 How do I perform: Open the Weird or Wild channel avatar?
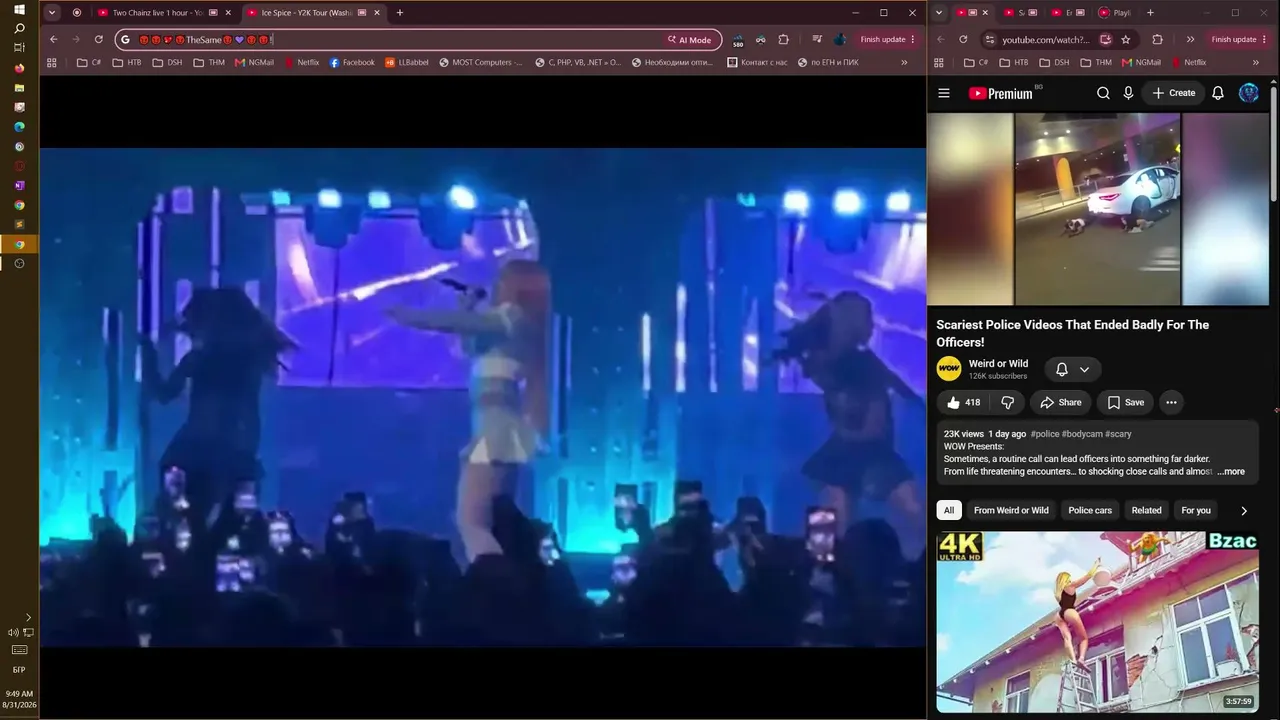(949, 369)
